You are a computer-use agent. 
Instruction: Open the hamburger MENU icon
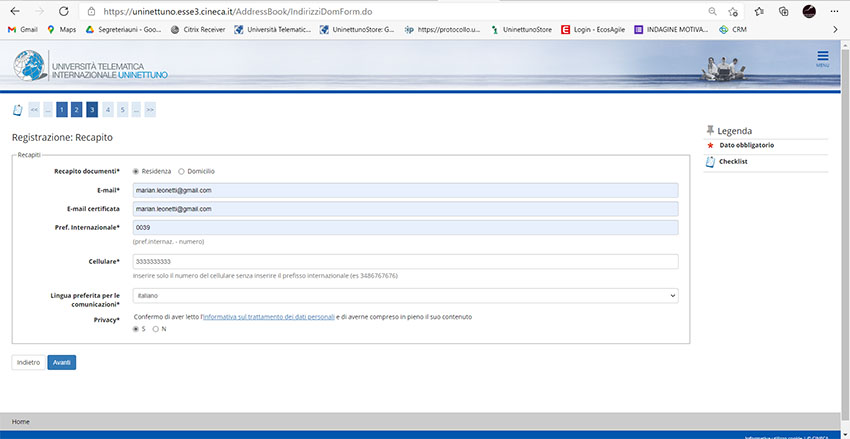pyautogui.click(x=822, y=58)
